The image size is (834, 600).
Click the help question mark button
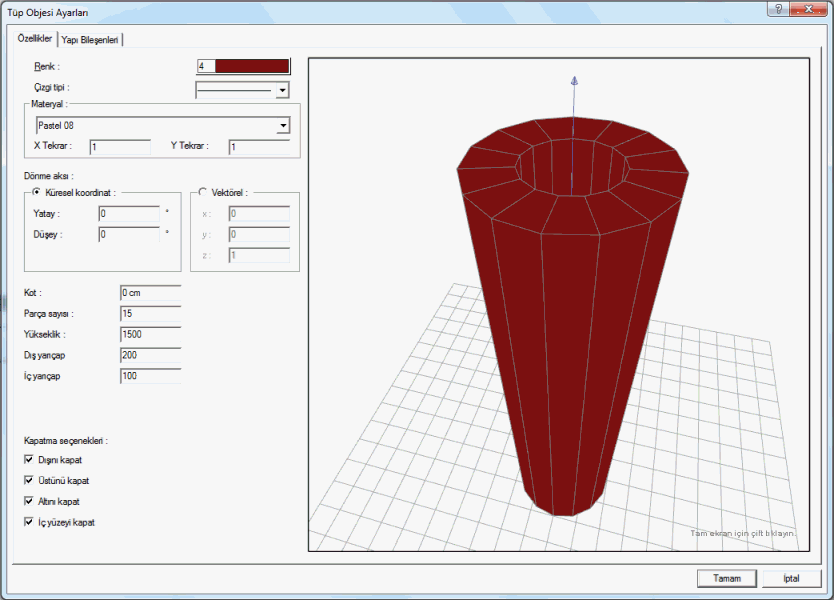[778, 9]
